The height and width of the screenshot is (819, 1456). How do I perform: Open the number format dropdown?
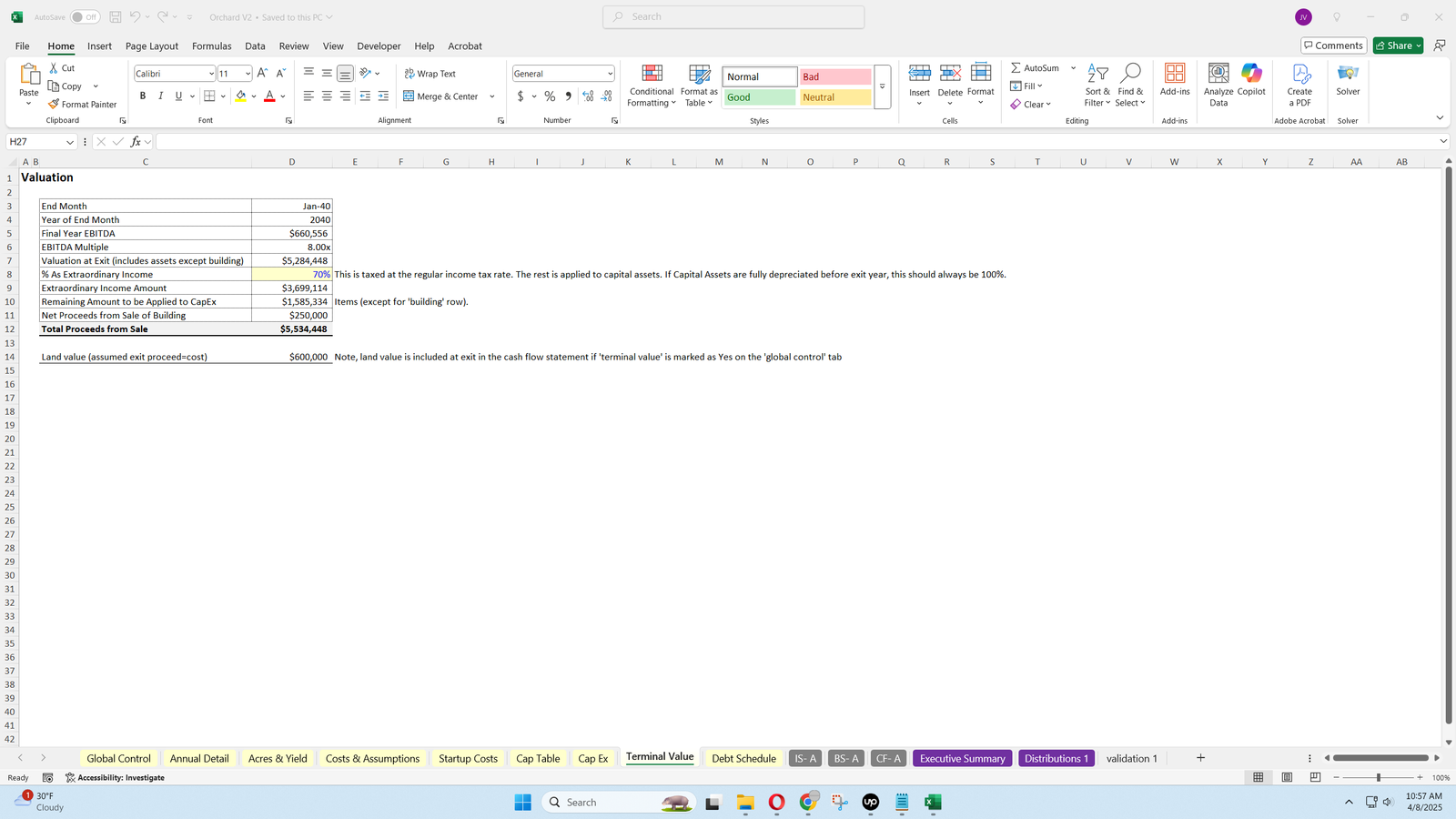[x=610, y=74]
